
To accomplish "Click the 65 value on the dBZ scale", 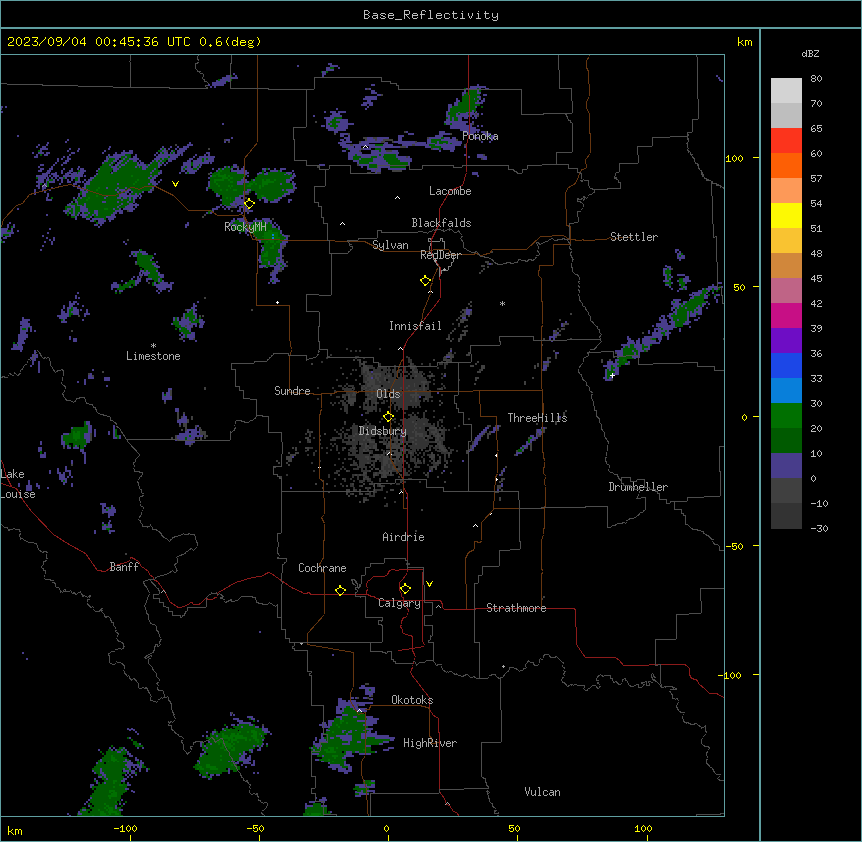I will coord(816,129).
